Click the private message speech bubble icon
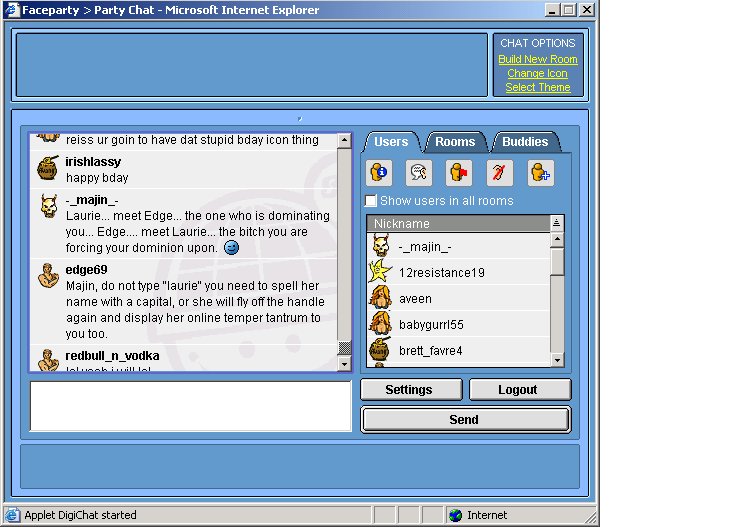The width and height of the screenshot is (734, 527). 419,173
